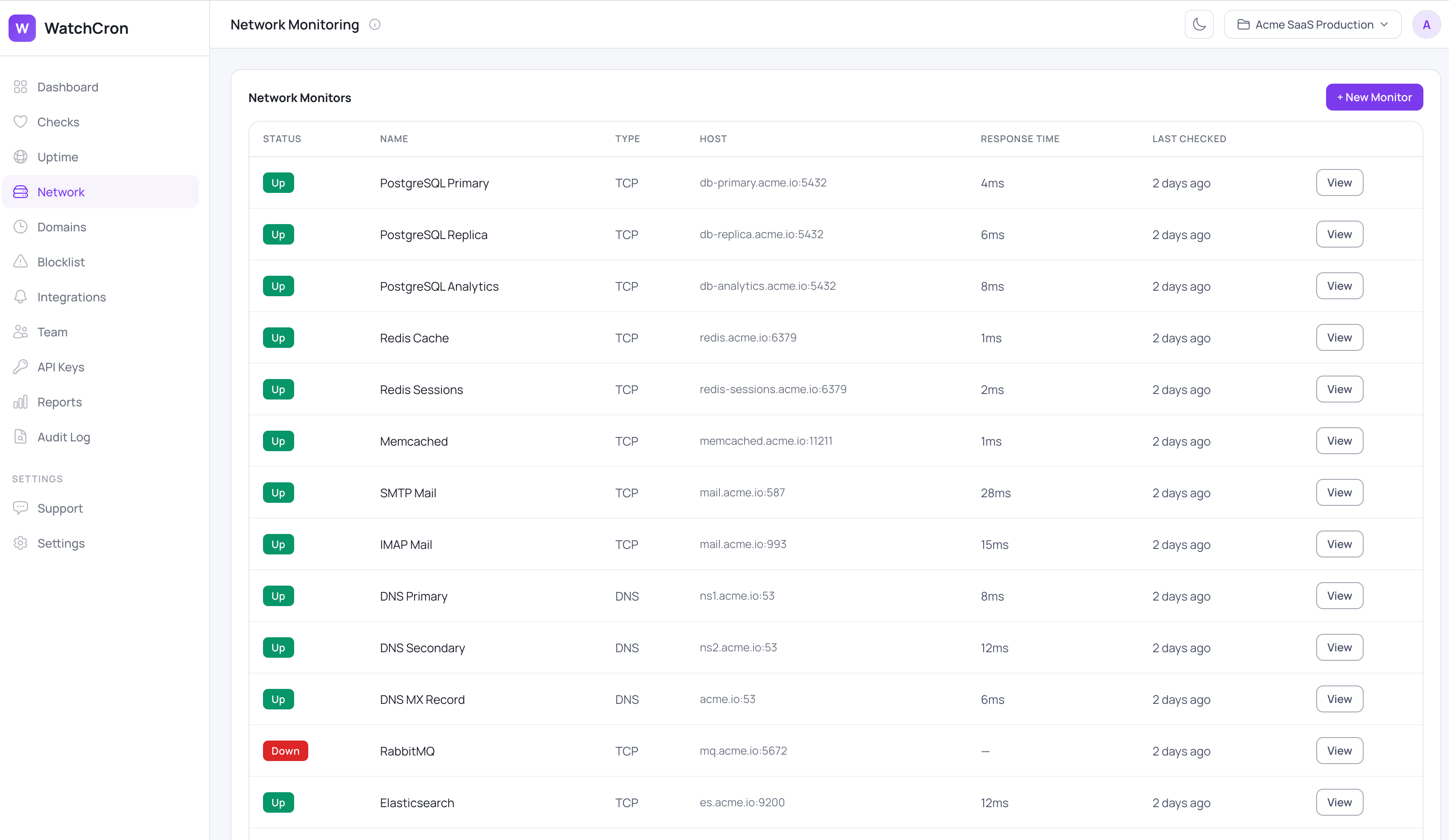View the PostgreSQL Replica monitor
1449x840 pixels.
click(1339, 235)
